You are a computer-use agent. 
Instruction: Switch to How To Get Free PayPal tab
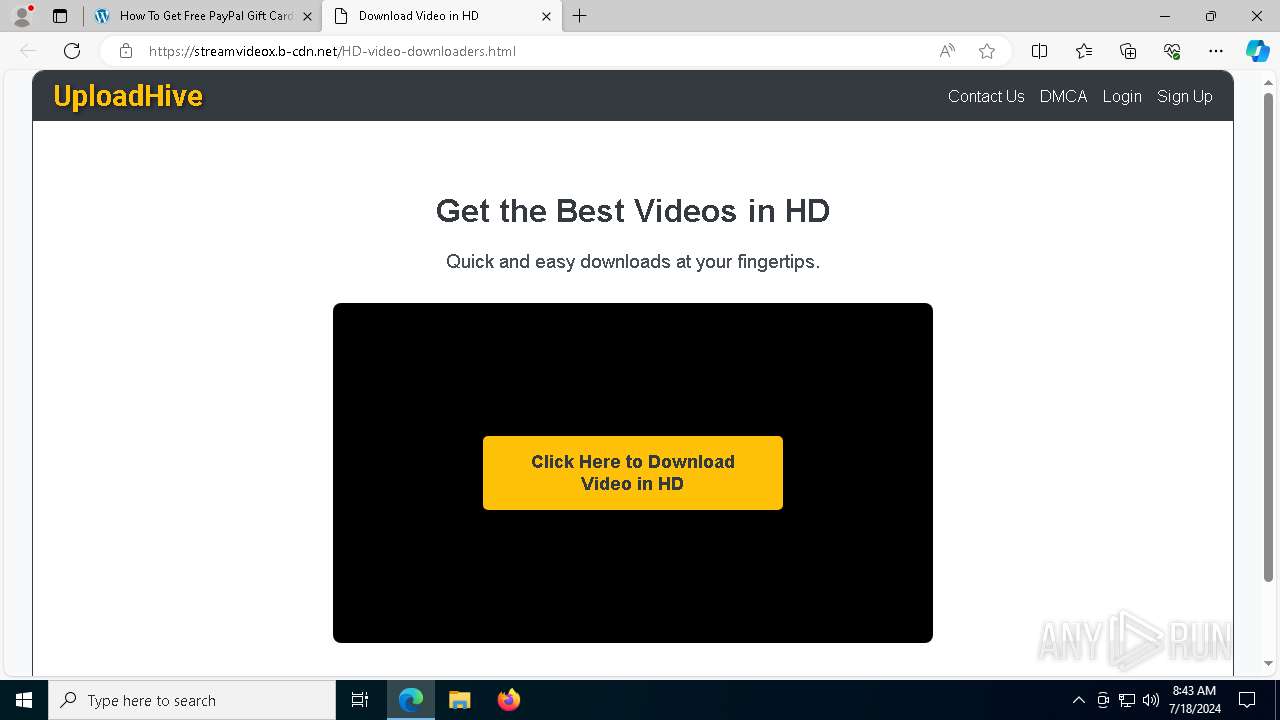pos(206,16)
